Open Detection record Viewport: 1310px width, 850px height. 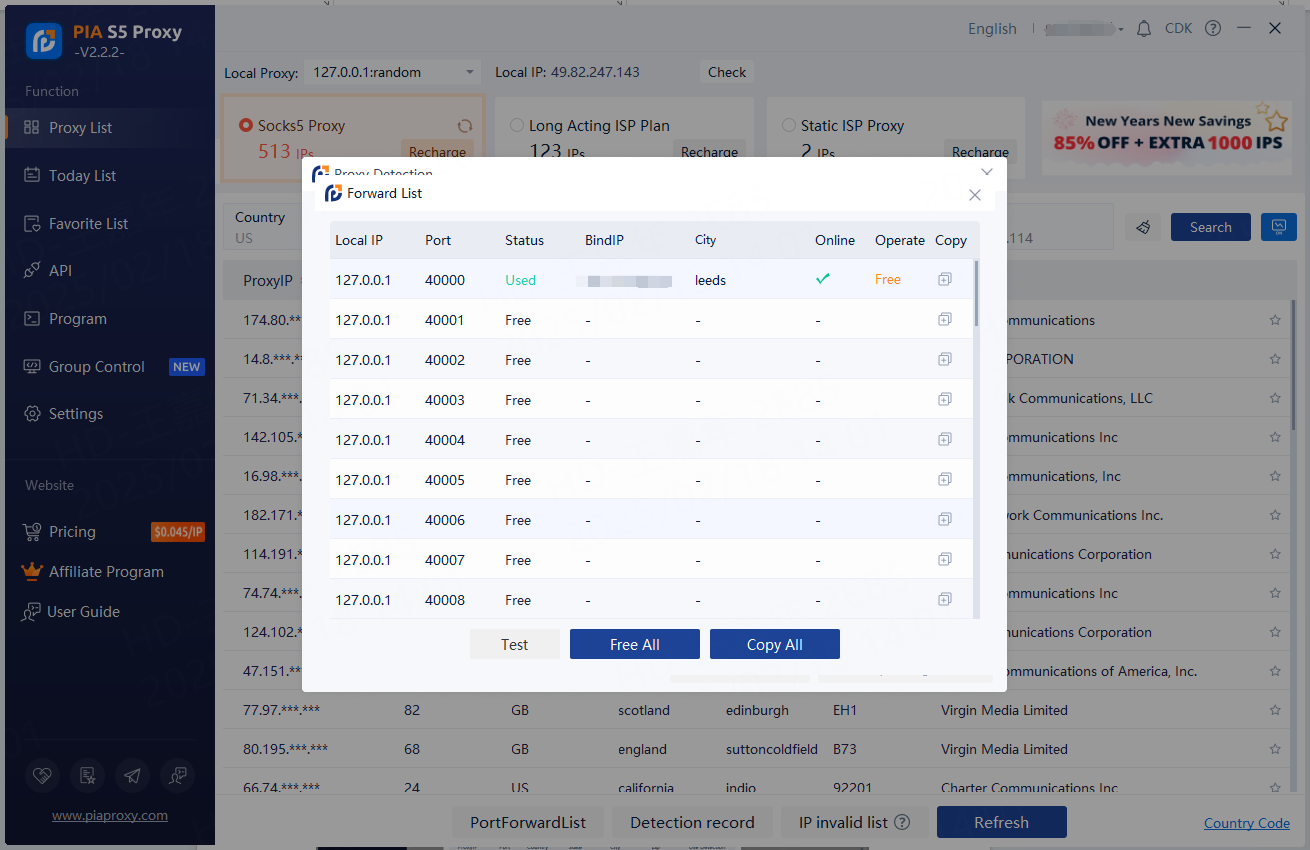coord(692,822)
